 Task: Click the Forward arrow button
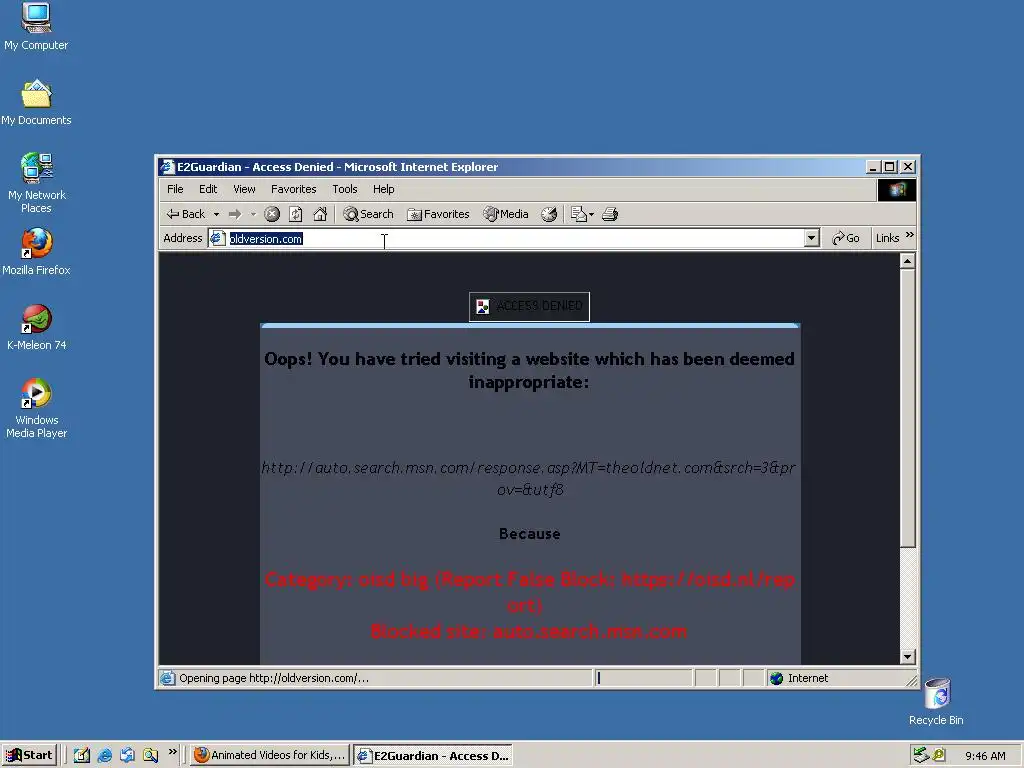click(235, 214)
